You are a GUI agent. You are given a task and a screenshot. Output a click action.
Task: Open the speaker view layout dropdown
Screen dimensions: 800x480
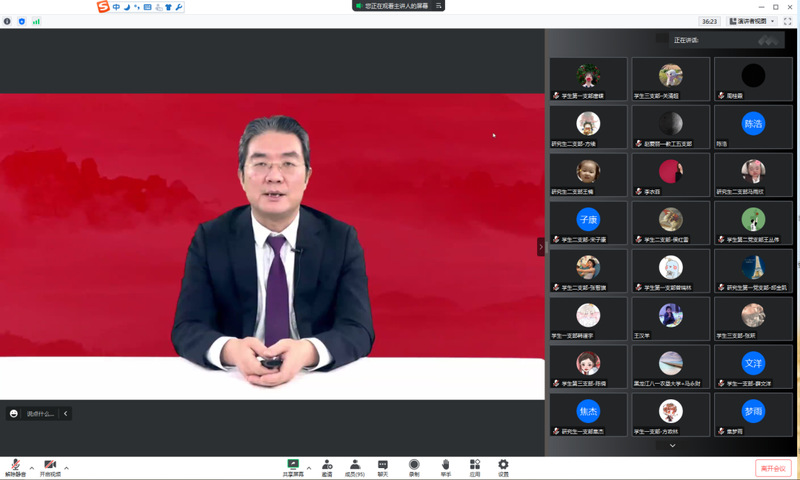(752, 20)
